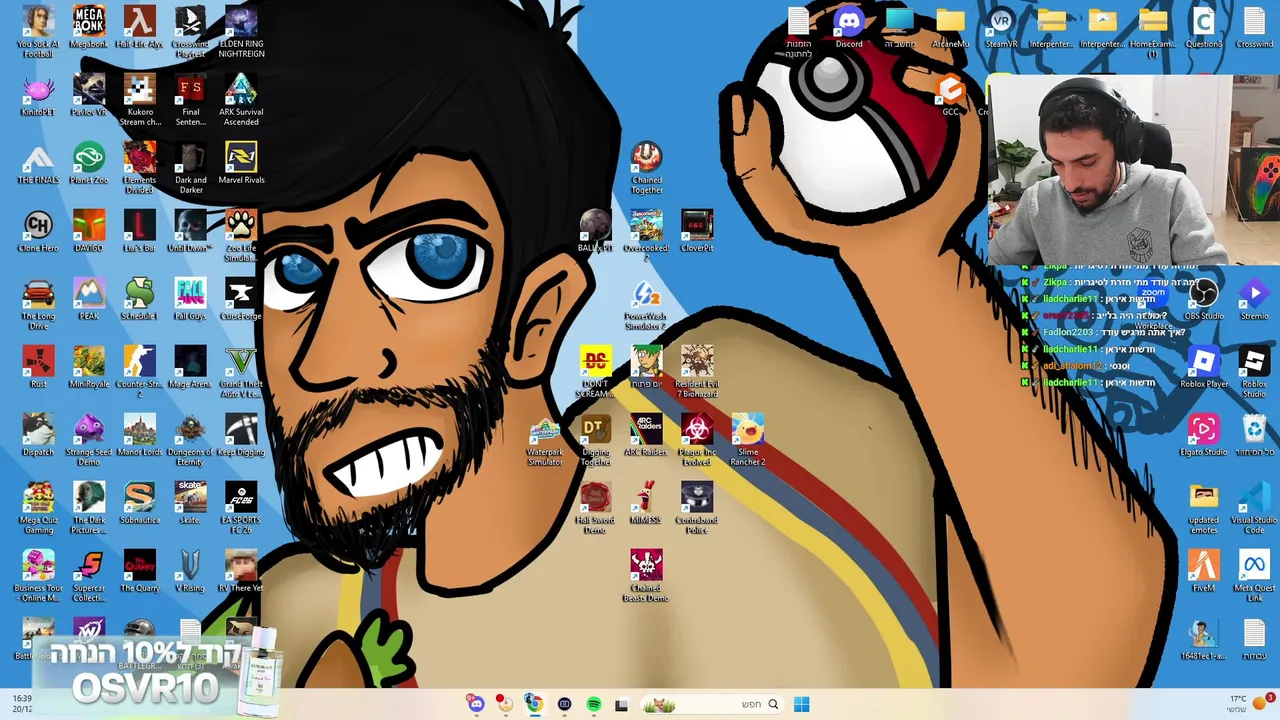
Task: Click the Planet Zoo icon
Action: tap(89, 163)
